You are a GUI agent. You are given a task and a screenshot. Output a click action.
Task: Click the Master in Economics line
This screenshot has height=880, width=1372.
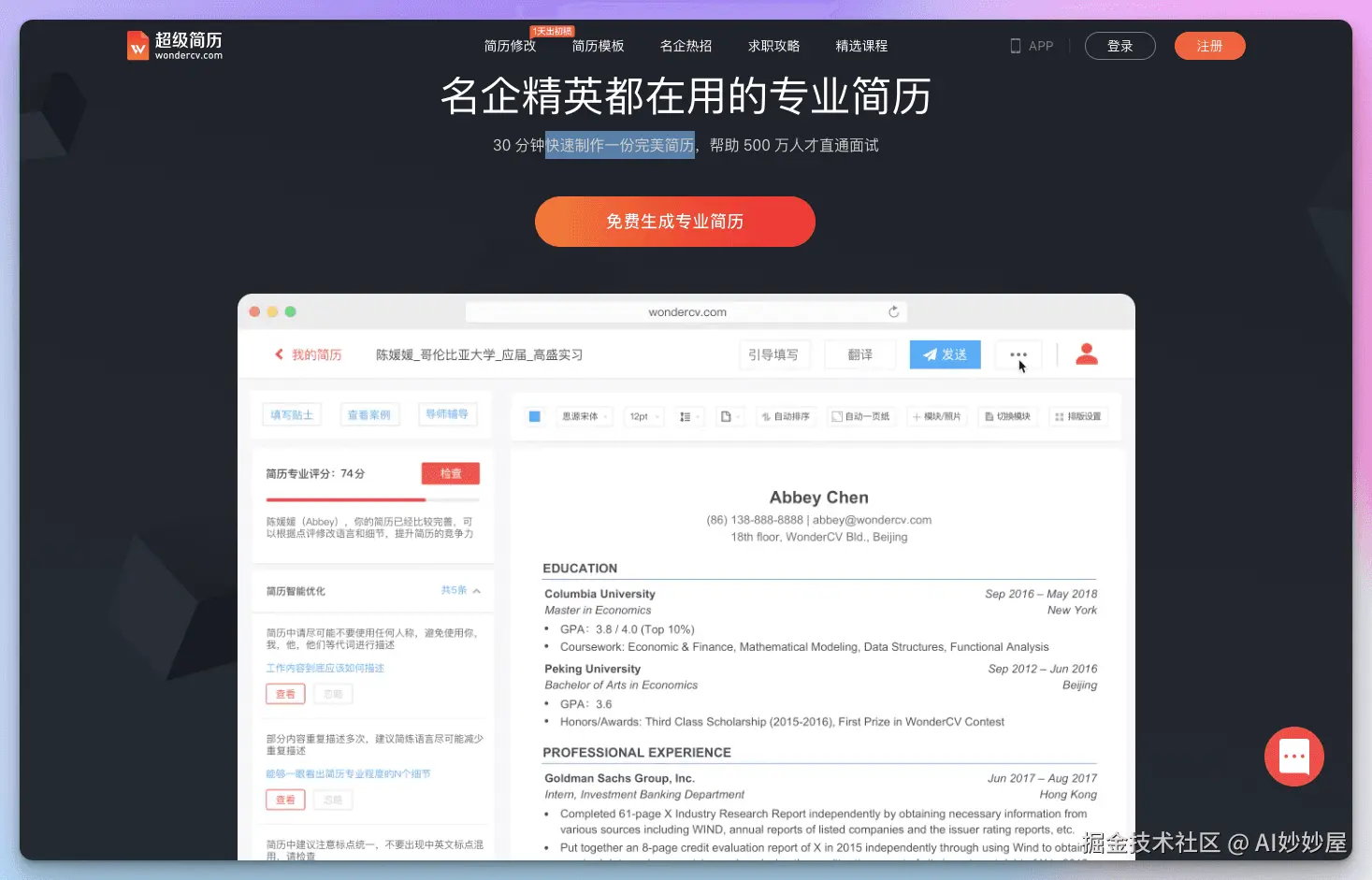click(598, 610)
